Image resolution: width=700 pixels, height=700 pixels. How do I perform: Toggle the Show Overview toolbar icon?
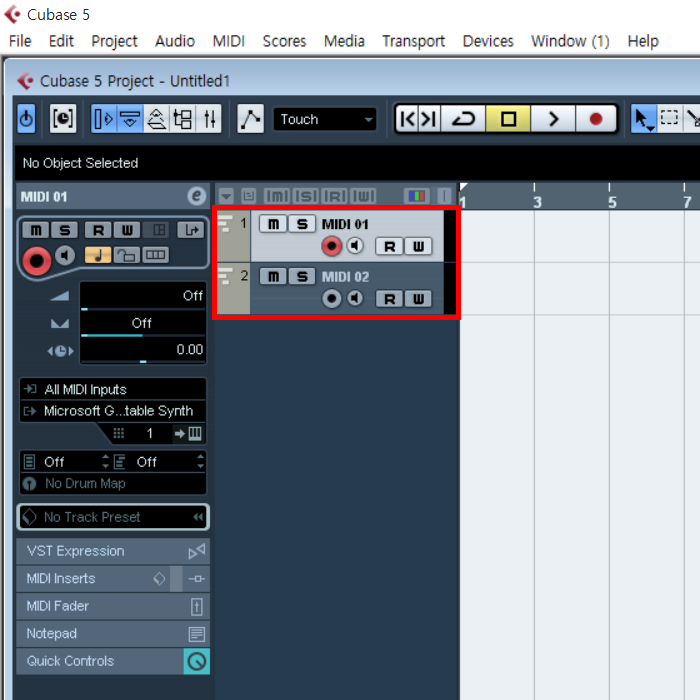(x=156, y=119)
